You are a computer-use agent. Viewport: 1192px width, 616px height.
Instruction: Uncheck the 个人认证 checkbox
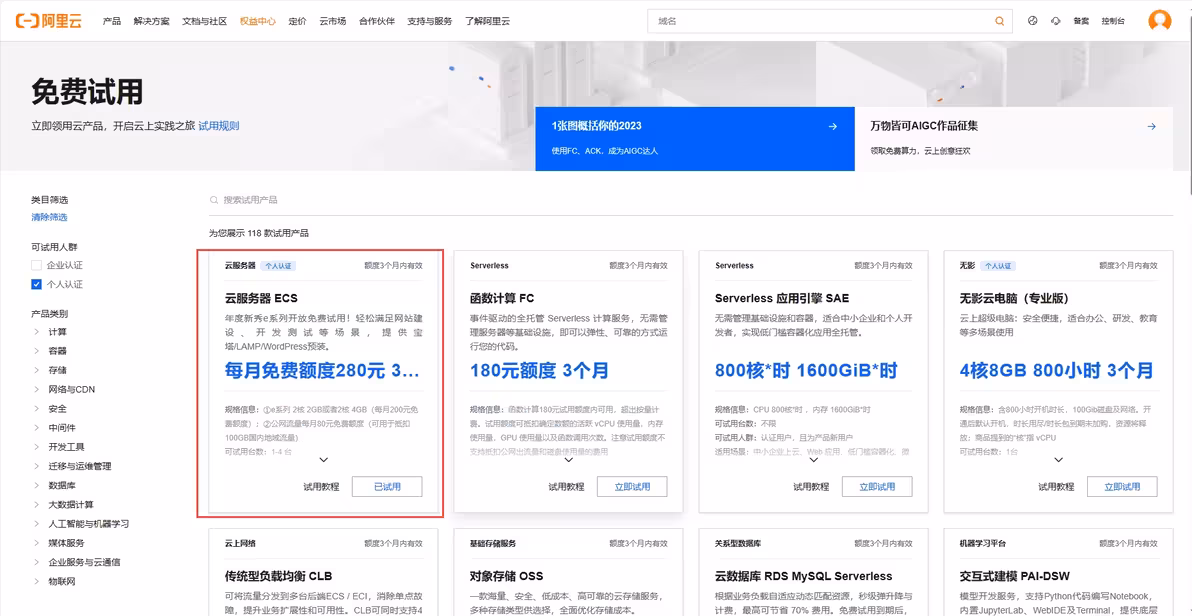(36, 284)
